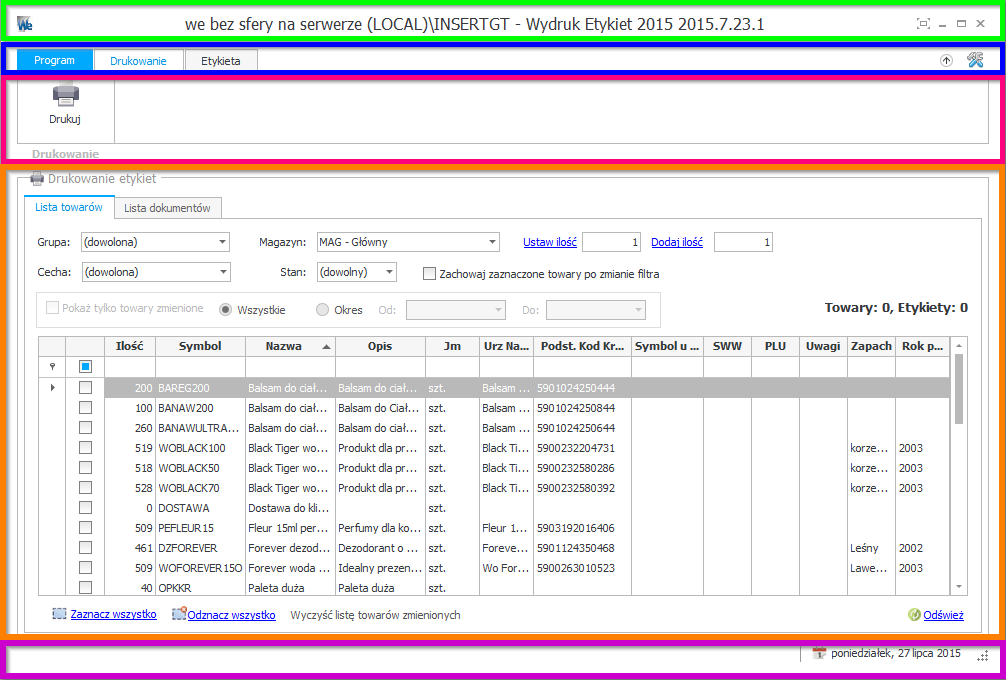Click the Dodaj ilość link
This screenshot has height=680, width=1006.
677,242
